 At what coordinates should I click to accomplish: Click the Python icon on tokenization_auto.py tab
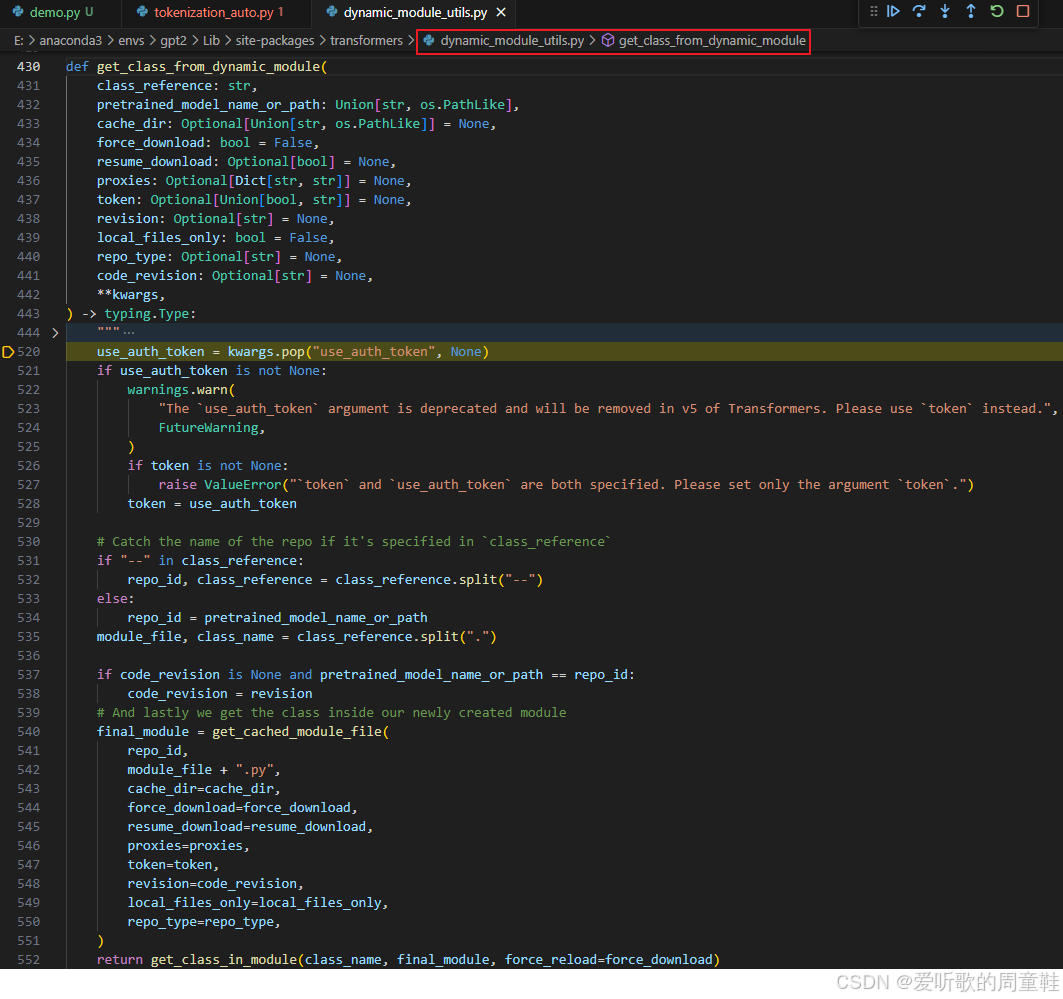coord(142,12)
